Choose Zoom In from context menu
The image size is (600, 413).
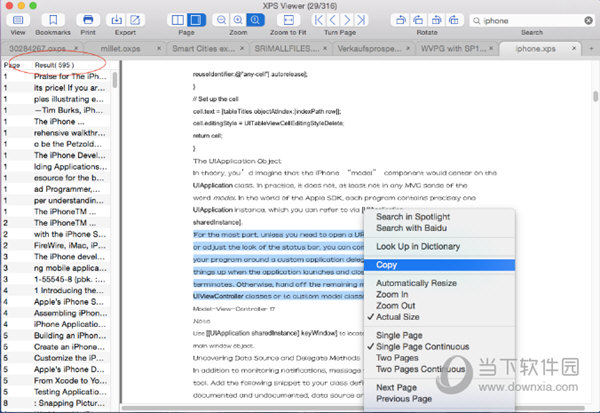pyautogui.click(x=439, y=294)
